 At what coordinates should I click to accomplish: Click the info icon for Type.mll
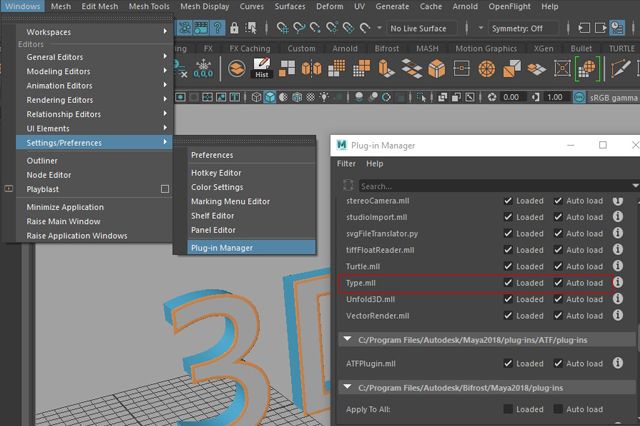(618, 282)
